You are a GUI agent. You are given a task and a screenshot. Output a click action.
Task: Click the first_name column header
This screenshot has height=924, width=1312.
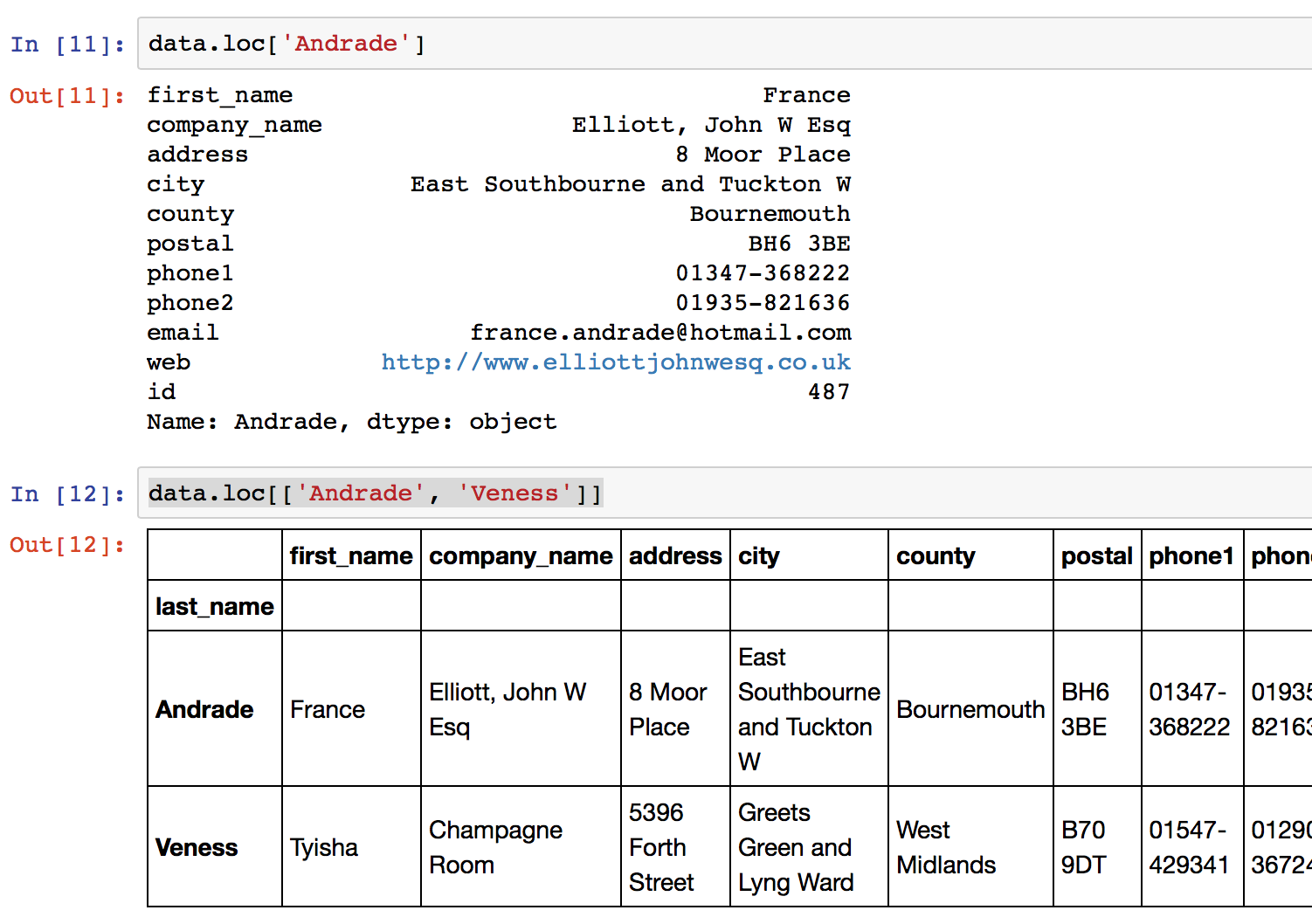(351, 555)
